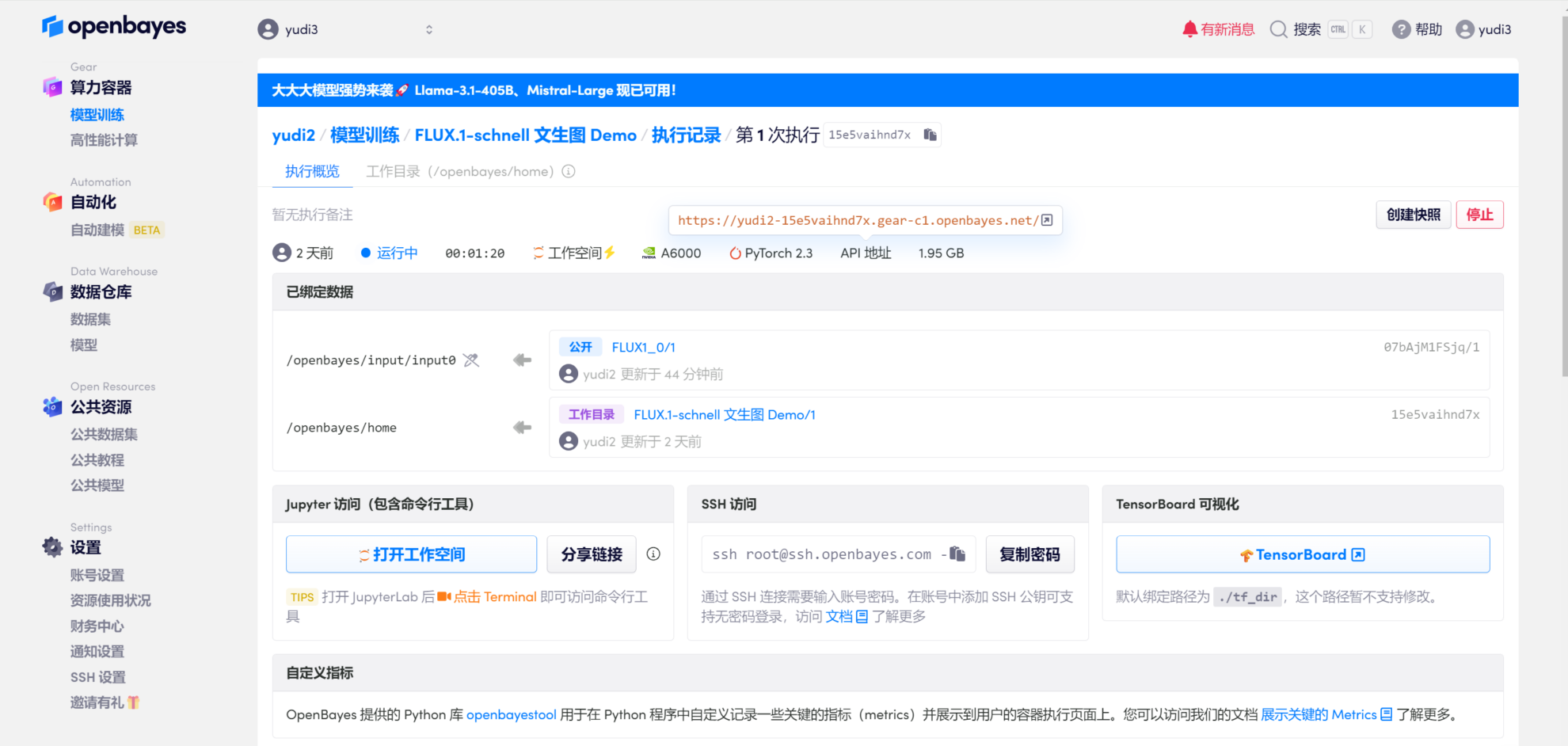Switch to the working directory tab
The height and width of the screenshot is (746, 1568).
[459, 172]
